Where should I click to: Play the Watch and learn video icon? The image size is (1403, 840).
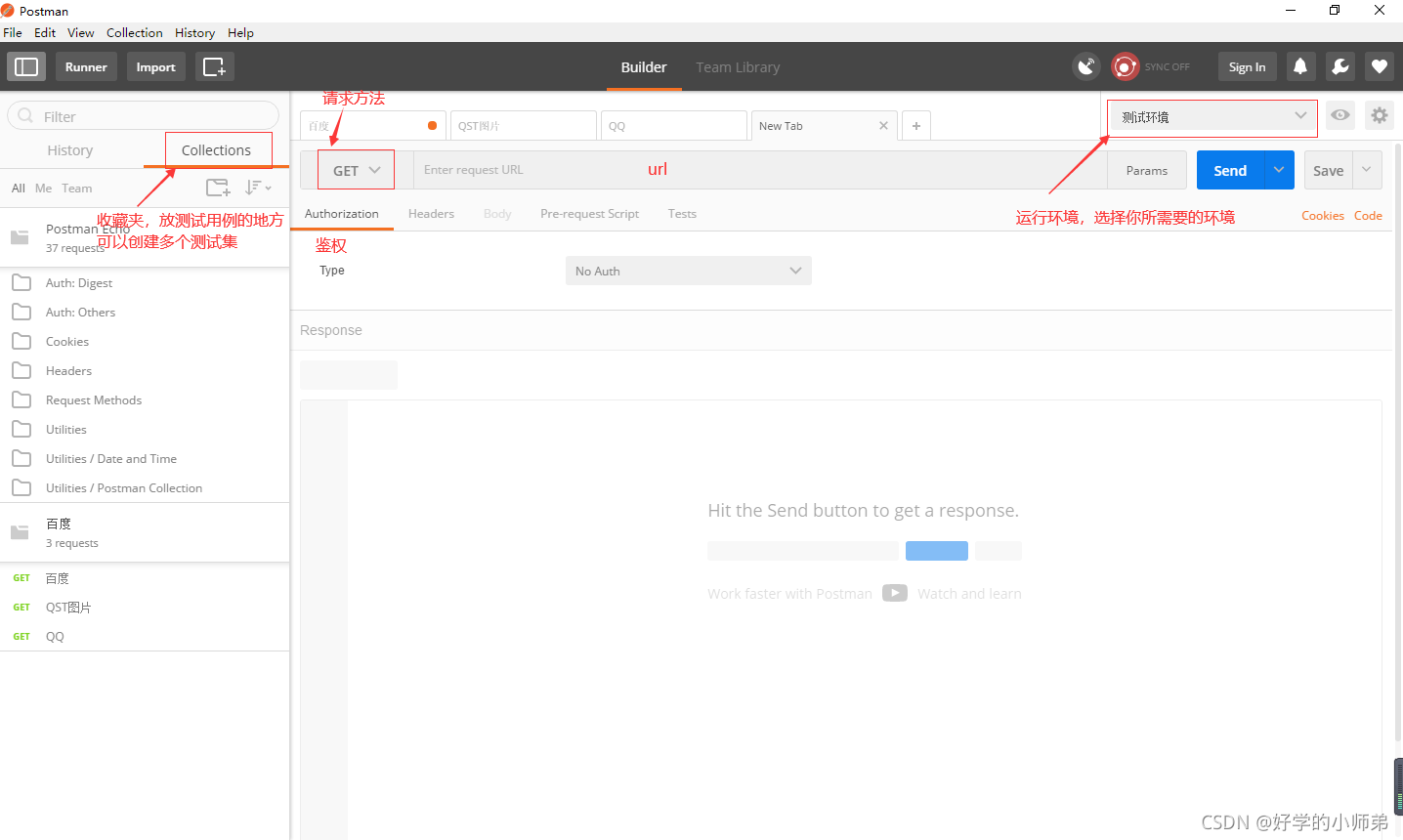895,593
